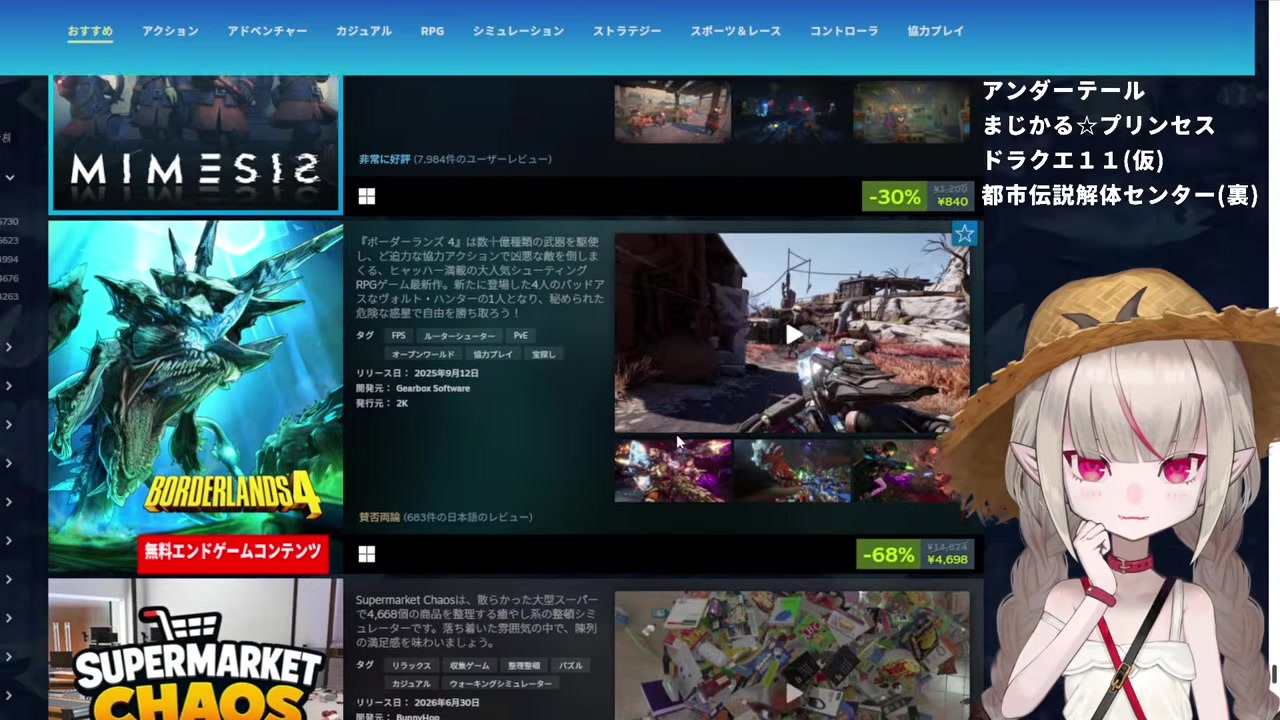Screen dimensions: 1280x720
Task: Open the Supermarket Chaos cover image
Action: pos(196,649)
